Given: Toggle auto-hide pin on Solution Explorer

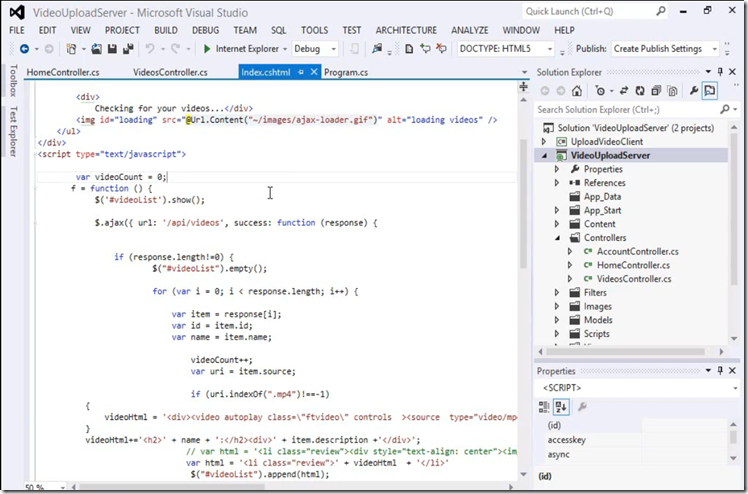Looking at the screenshot, I should (720, 72).
